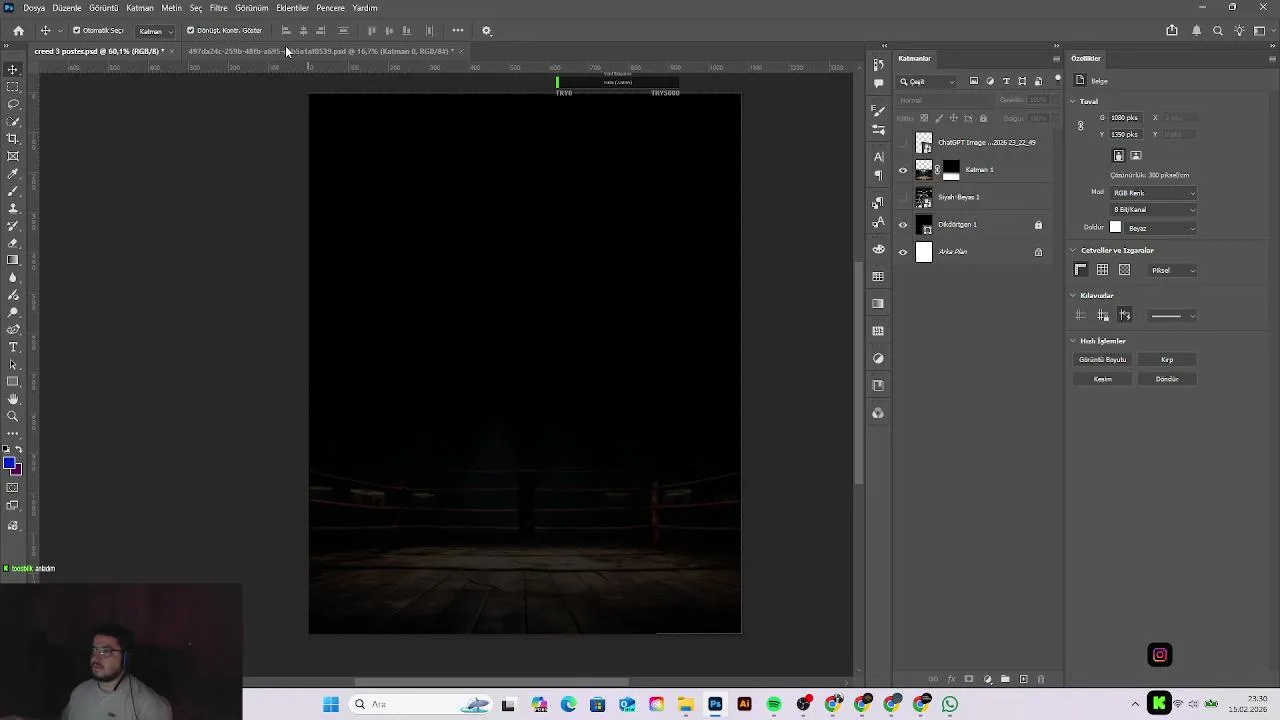Open the Pencere menu
This screenshot has width=1280, height=720.
(x=330, y=8)
